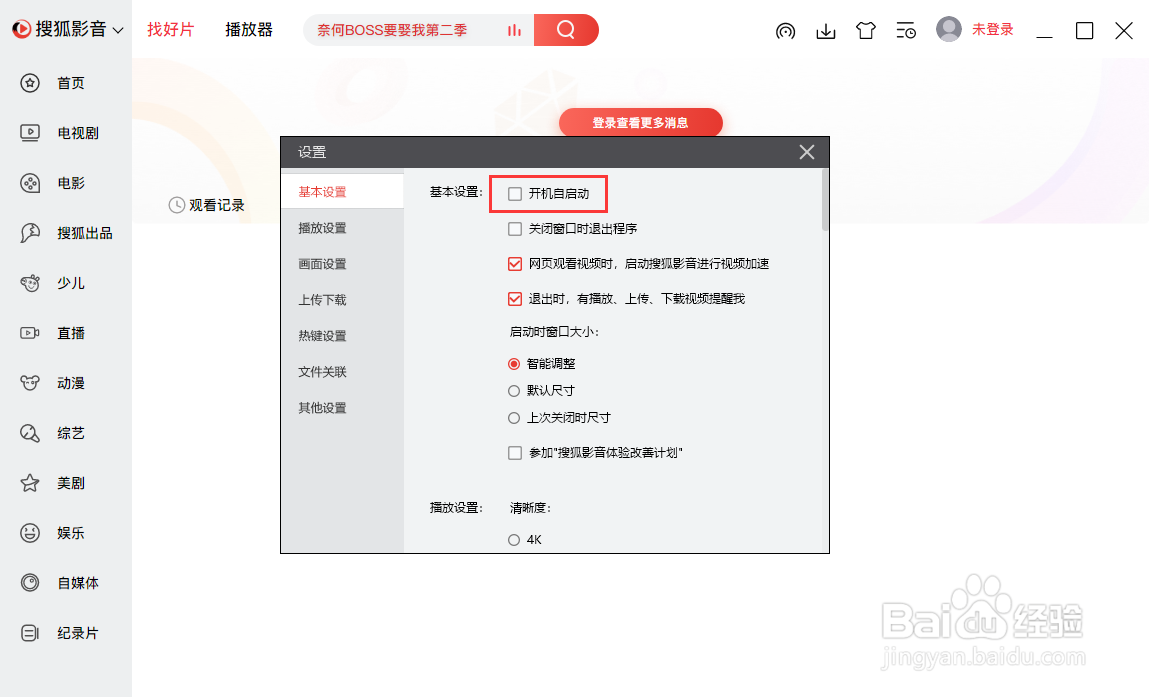
Task: Click the 观看记录 clock icon
Action: (177, 205)
